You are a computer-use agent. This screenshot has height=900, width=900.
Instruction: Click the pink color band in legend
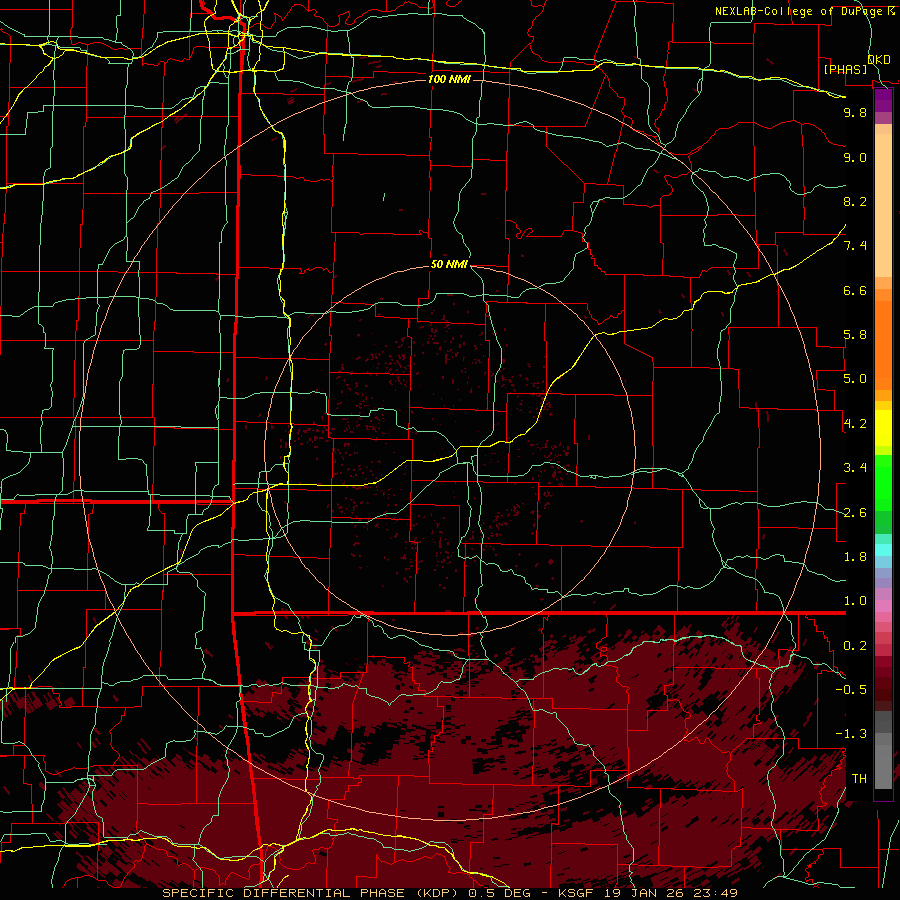pos(883,606)
